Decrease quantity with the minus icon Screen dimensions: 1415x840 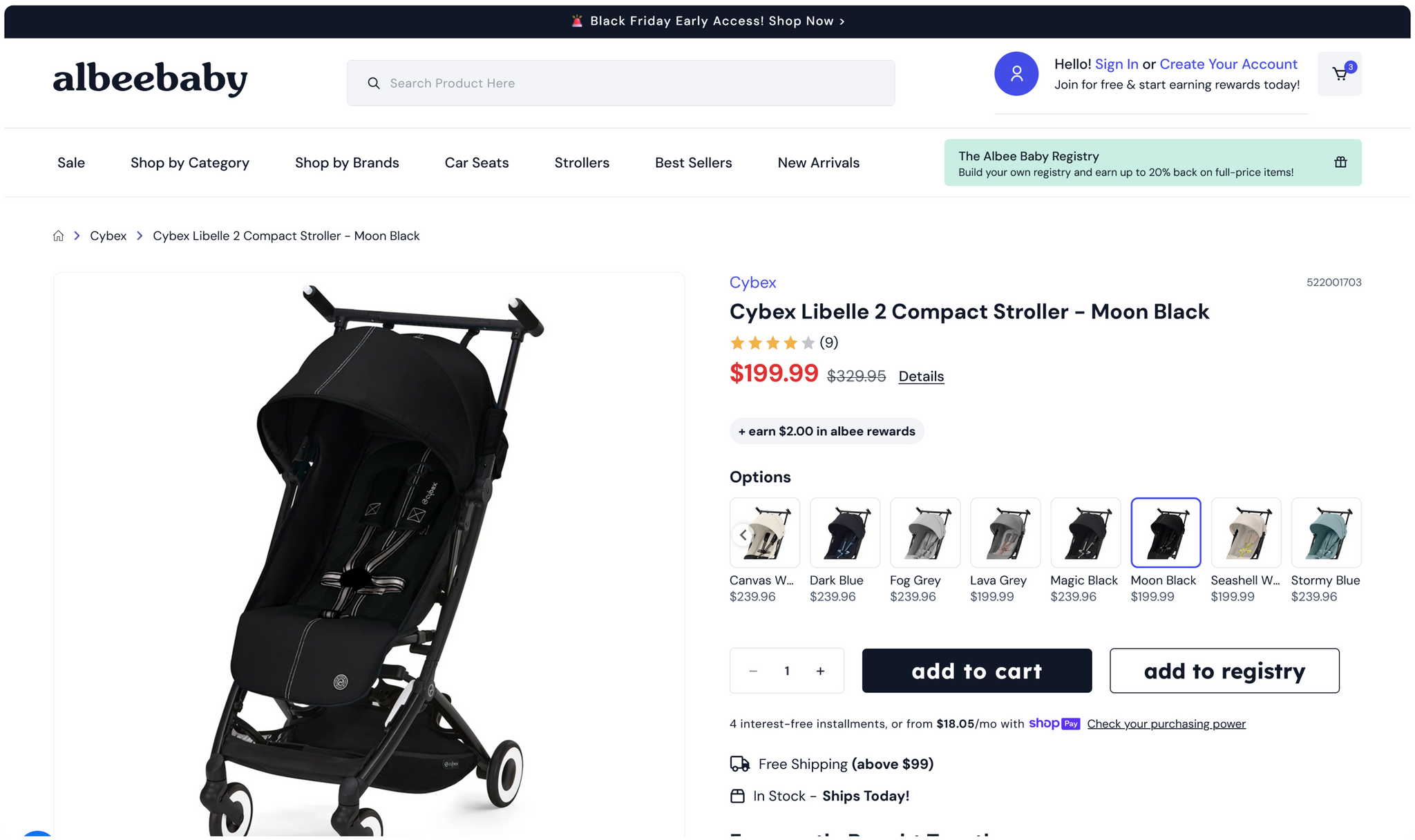click(x=753, y=671)
